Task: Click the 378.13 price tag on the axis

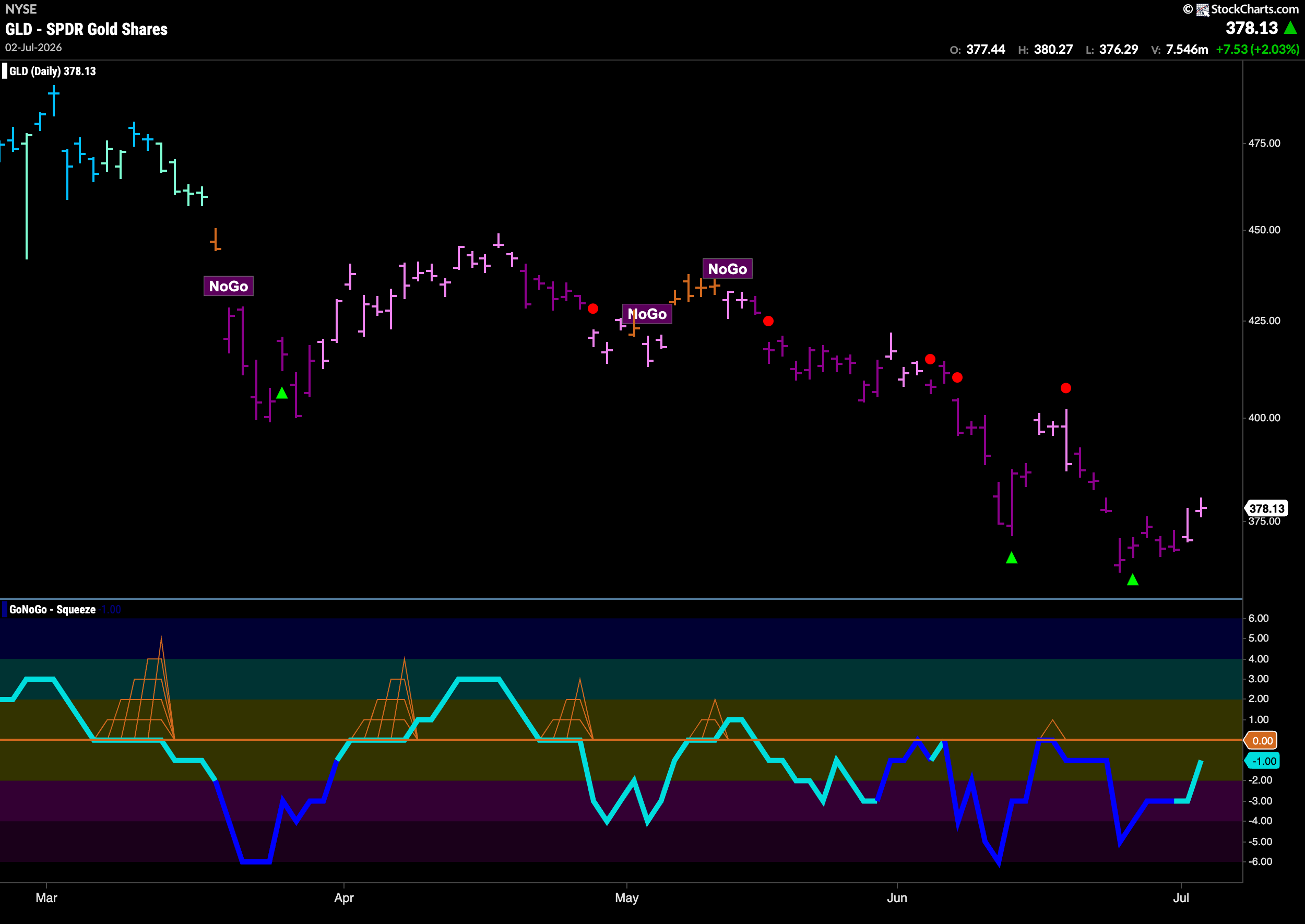Action: click(x=1266, y=508)
